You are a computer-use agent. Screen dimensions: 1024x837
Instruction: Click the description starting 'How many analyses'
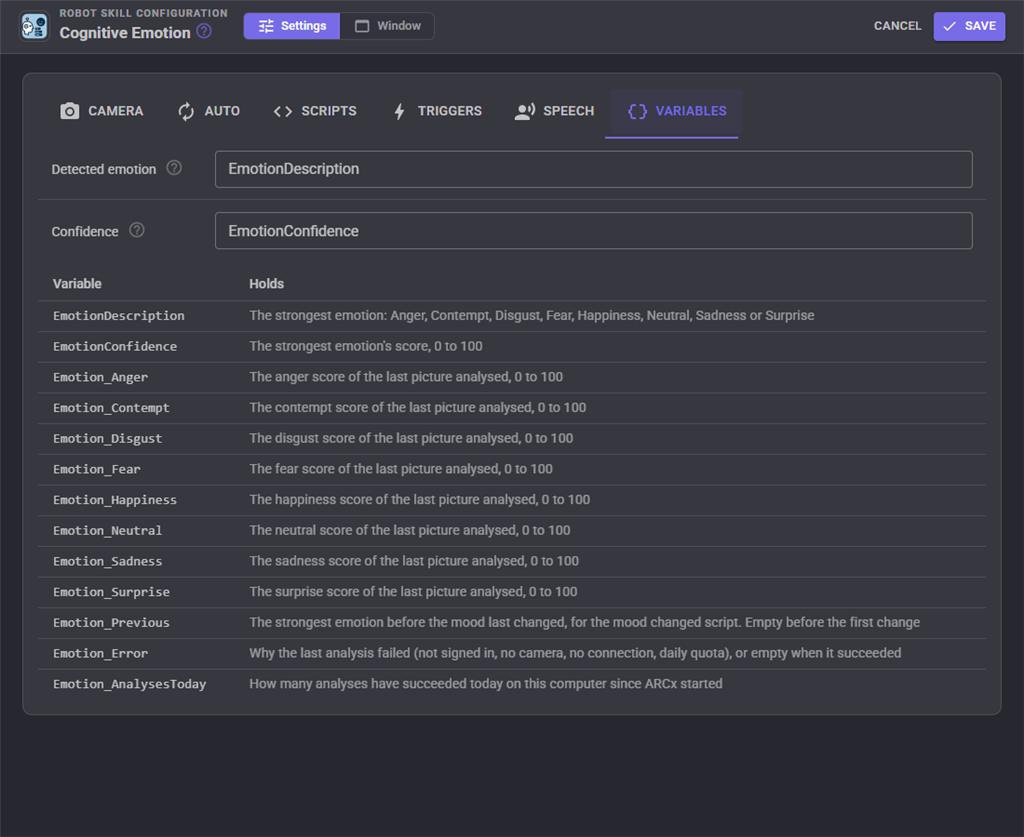pyautogui.click(x=486, y=684)
